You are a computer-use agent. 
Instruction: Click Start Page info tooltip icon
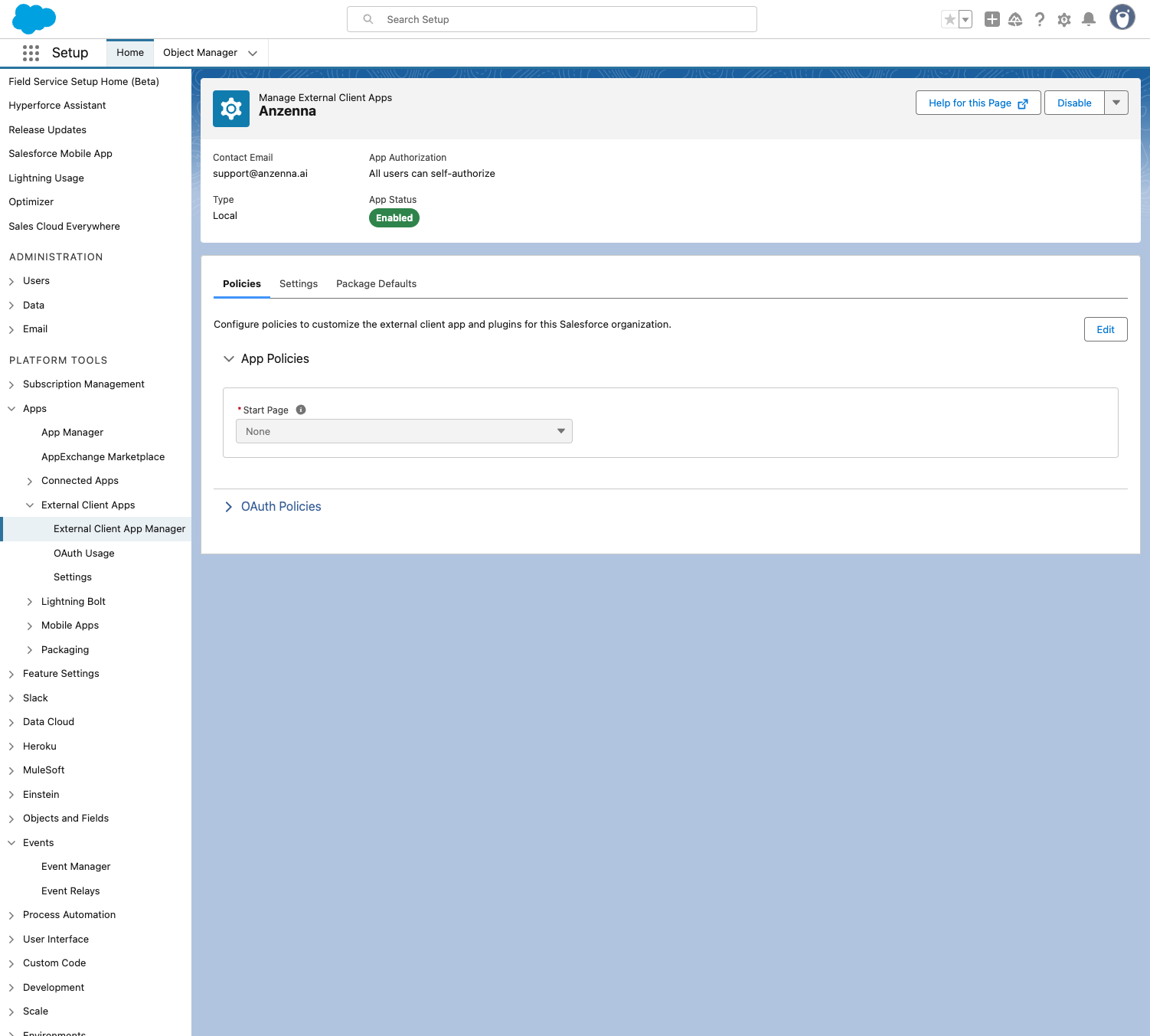[x=301, y=410]
